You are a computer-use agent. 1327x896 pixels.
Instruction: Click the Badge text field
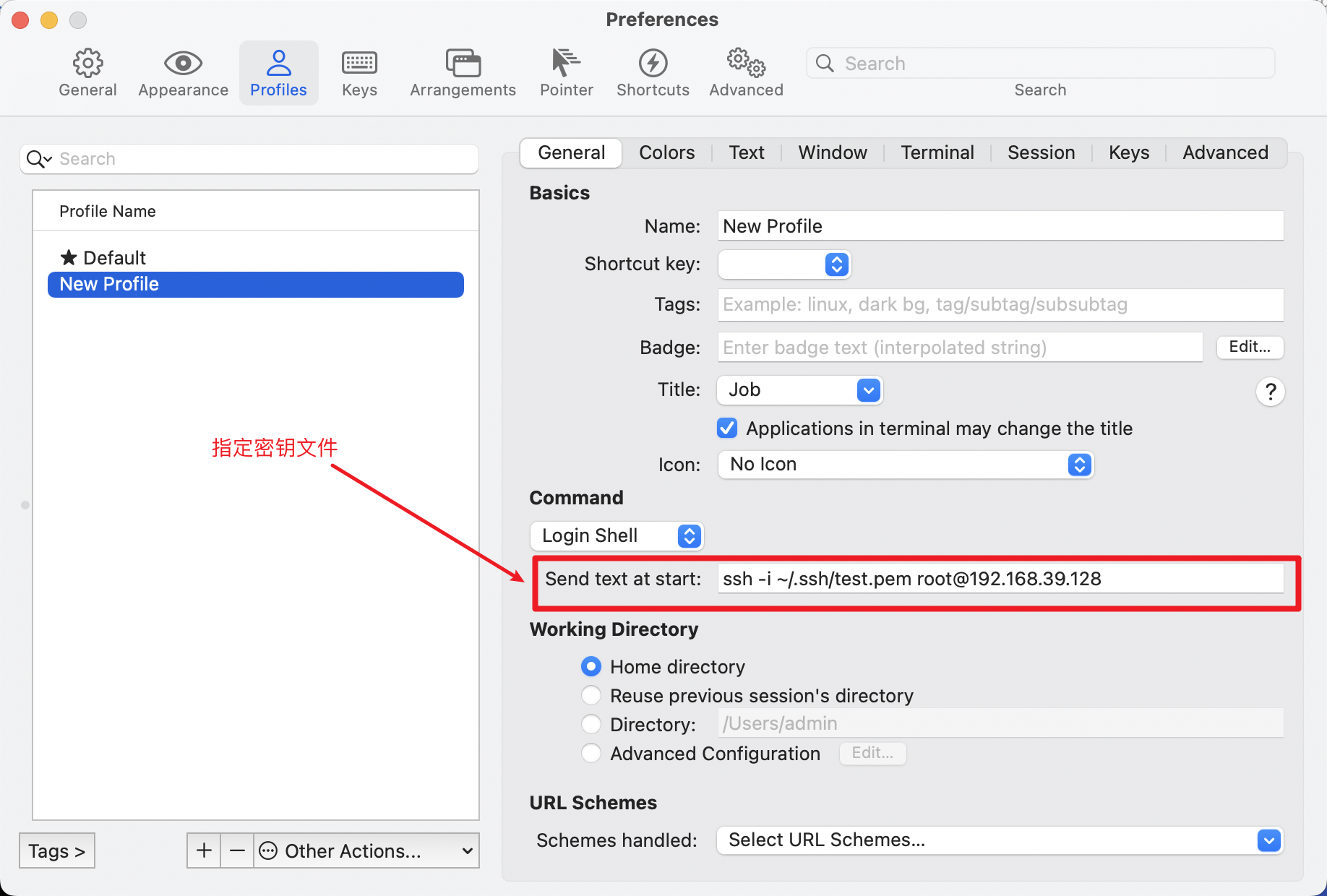click(960, 348)
